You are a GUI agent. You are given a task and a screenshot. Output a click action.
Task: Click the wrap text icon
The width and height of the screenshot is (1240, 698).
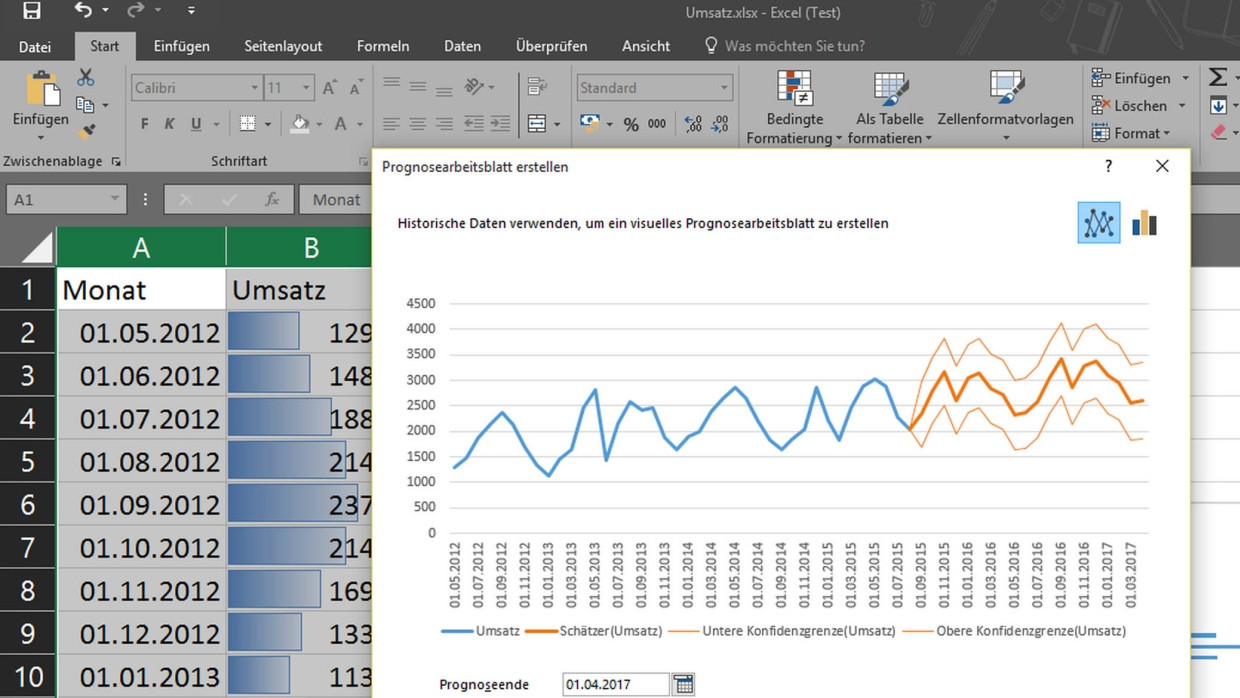(537, 87)
